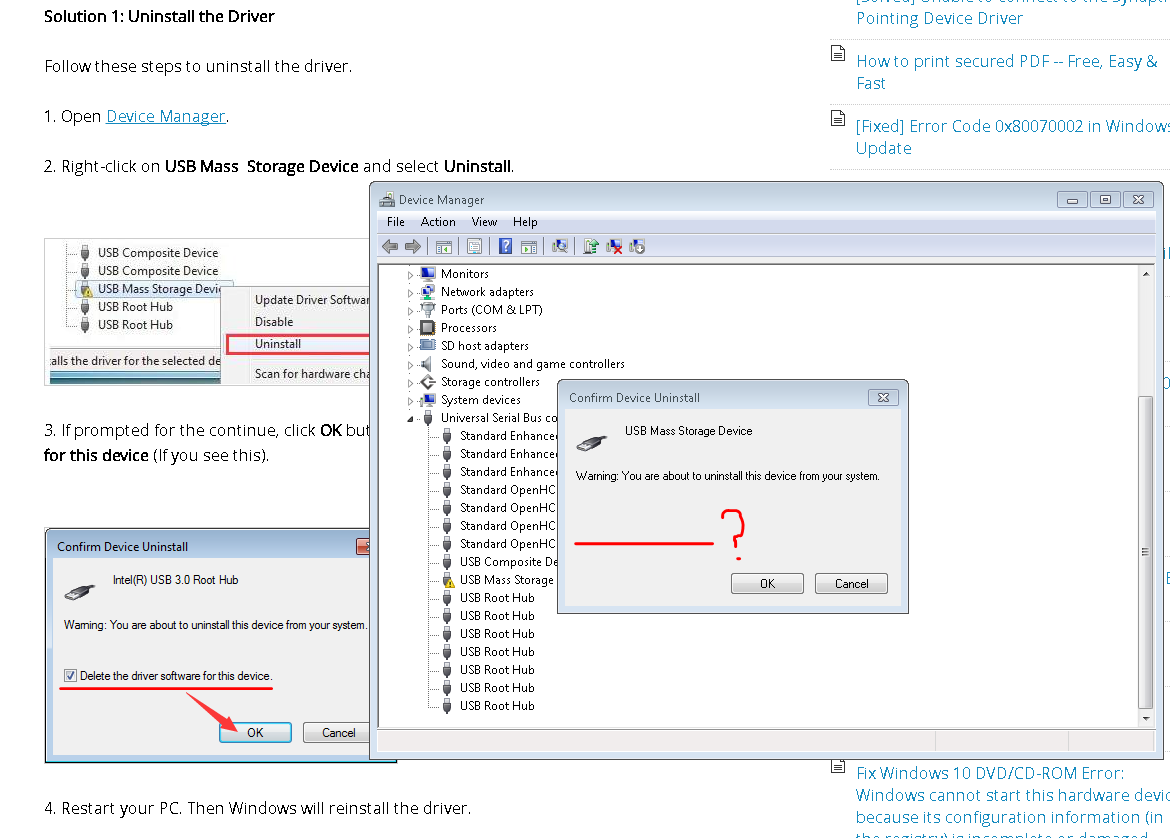Click the Properties toolbar icon
This screenshot has width=1170, height=838.
pos(475,246)
